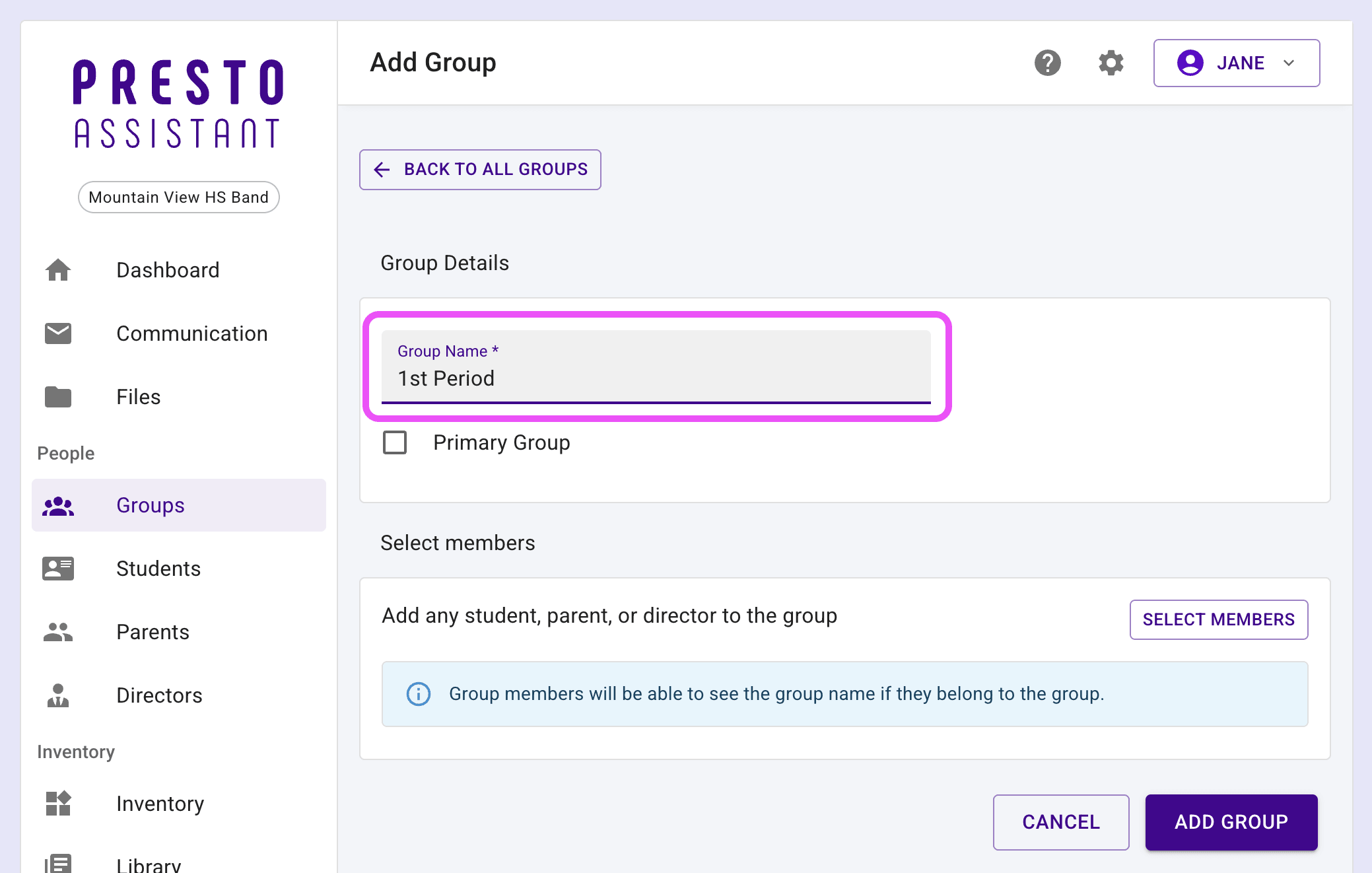The width and height of the screenshot is (1372, 873).
Task: Click the SELECT MEMBERS button
Action: tap(1218, 619)
